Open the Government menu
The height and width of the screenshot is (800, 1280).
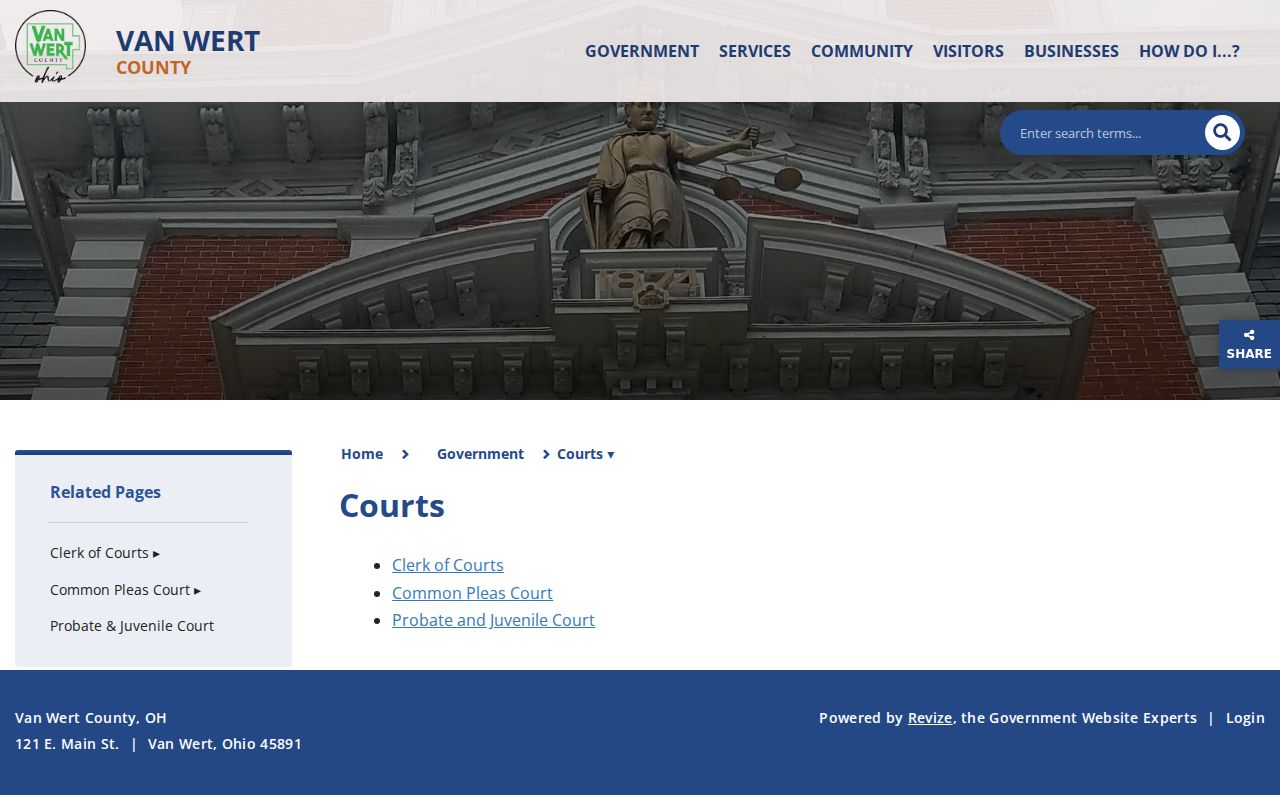point(642,51)
